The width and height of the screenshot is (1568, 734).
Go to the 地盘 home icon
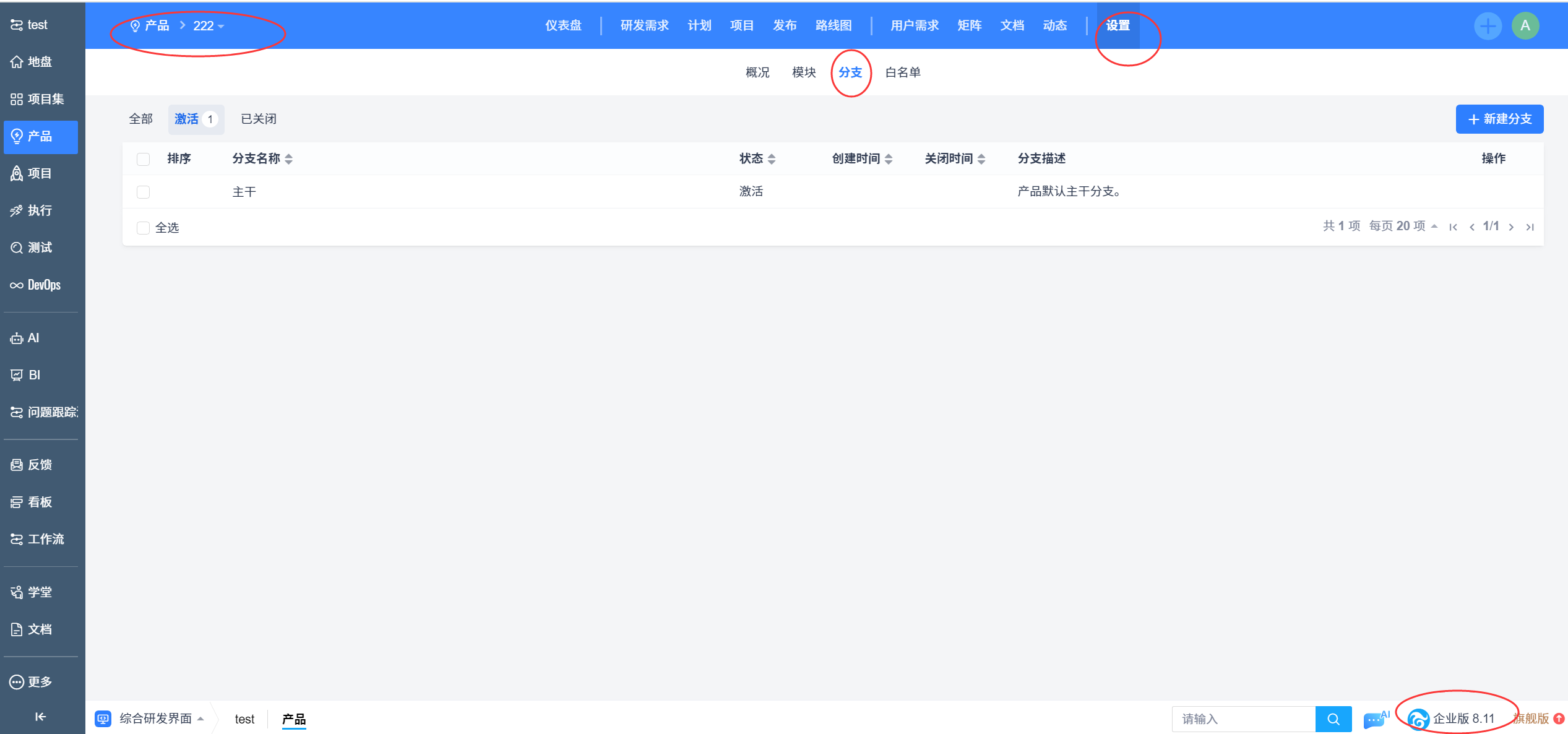(x=17, y=62)
